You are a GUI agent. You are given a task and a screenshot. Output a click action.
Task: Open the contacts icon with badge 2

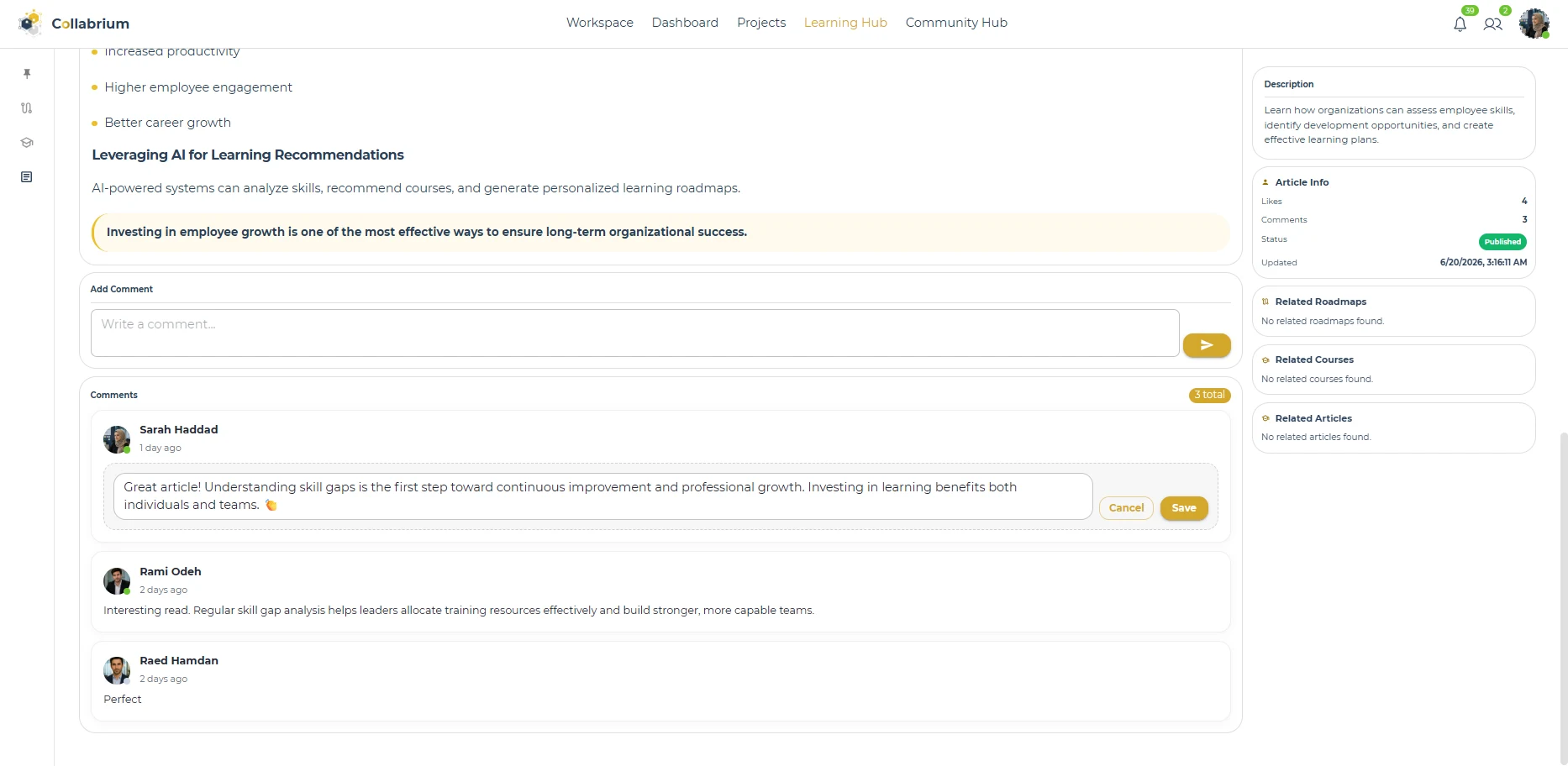coord(1492,24)
